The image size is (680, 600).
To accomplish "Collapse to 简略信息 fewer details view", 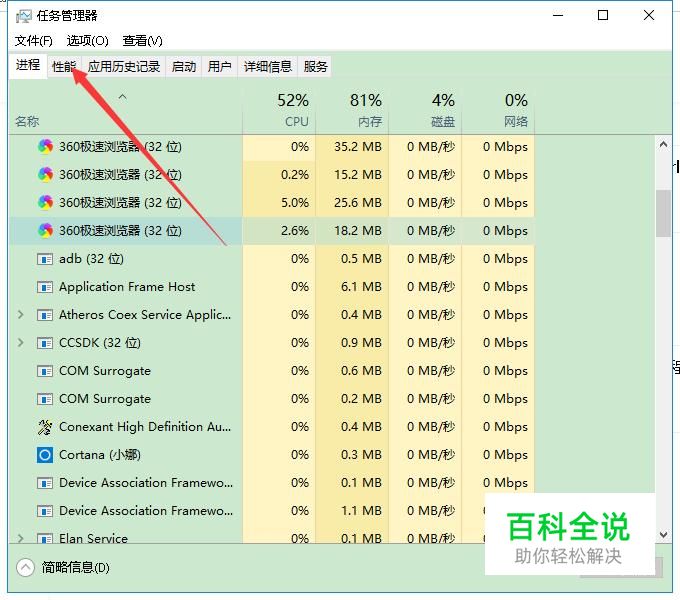I will tap(63, 567).
